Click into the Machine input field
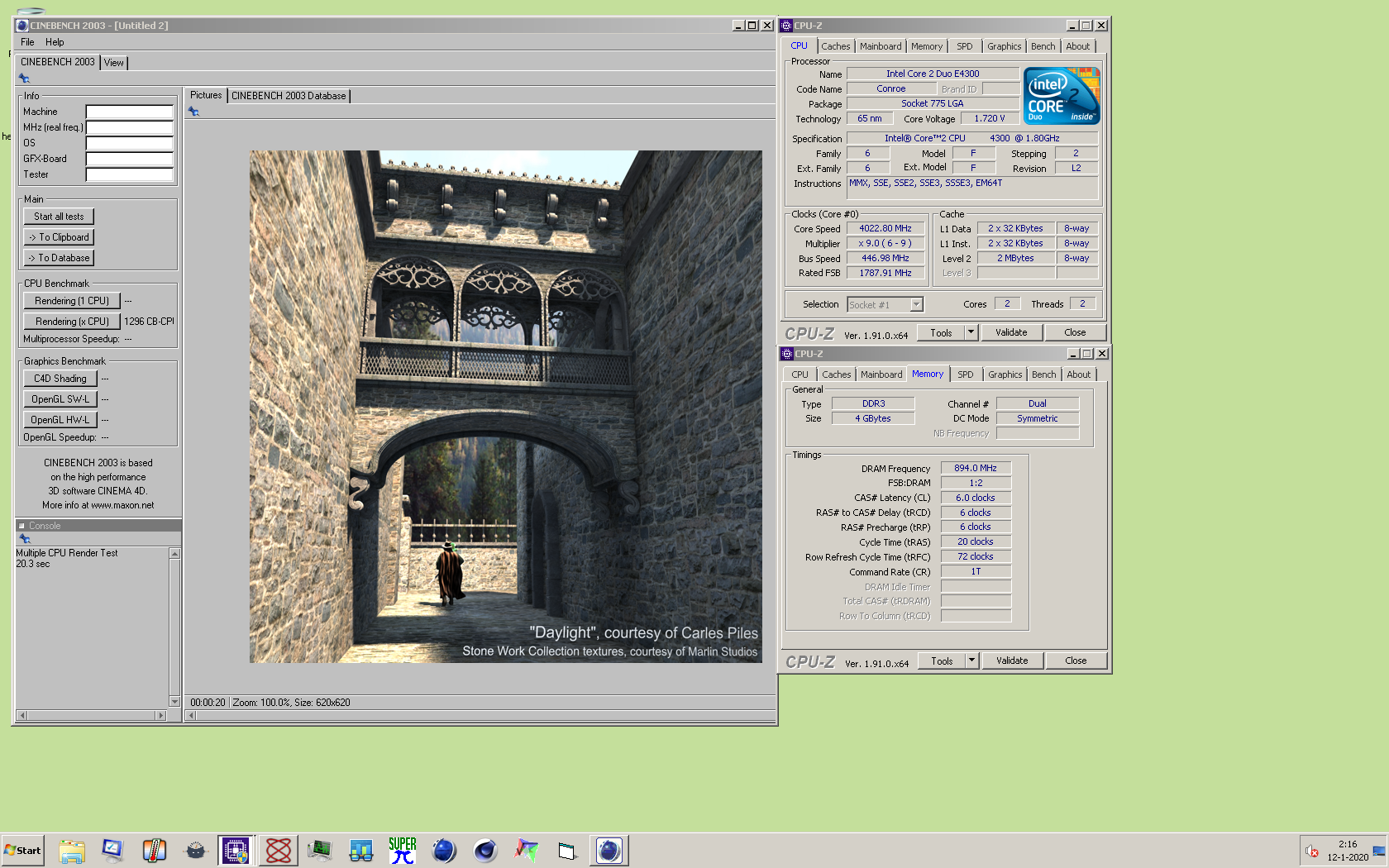1389x868 pixels. click(x=130, y=112)
